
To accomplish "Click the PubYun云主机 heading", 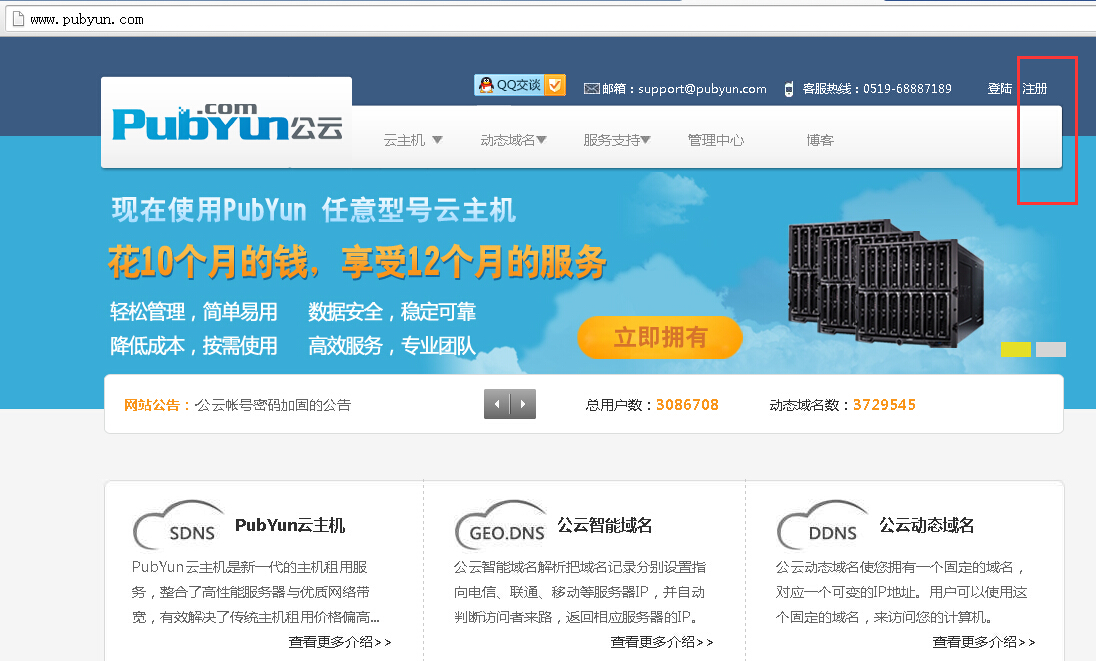I will tap(290, 525).
